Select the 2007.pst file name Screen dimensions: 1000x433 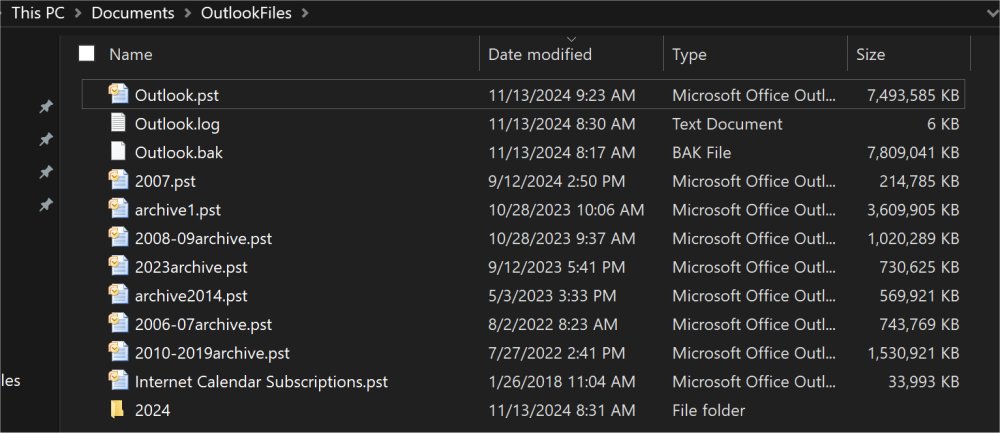coord(165,181)
